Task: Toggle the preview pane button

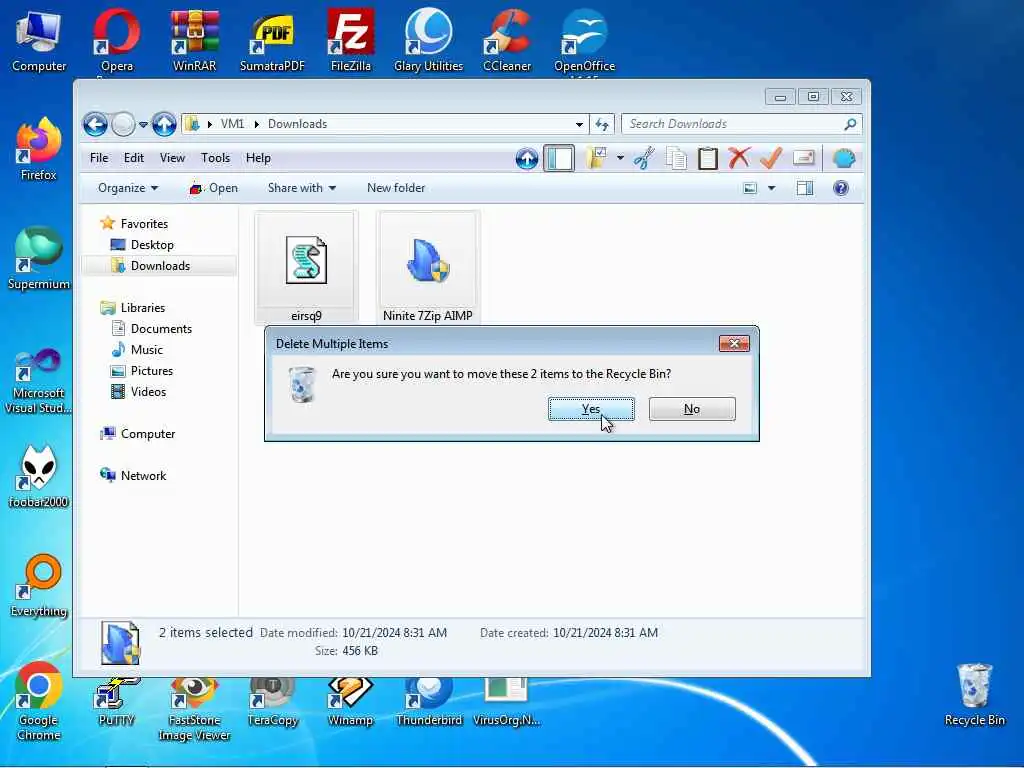Action: 805,188
